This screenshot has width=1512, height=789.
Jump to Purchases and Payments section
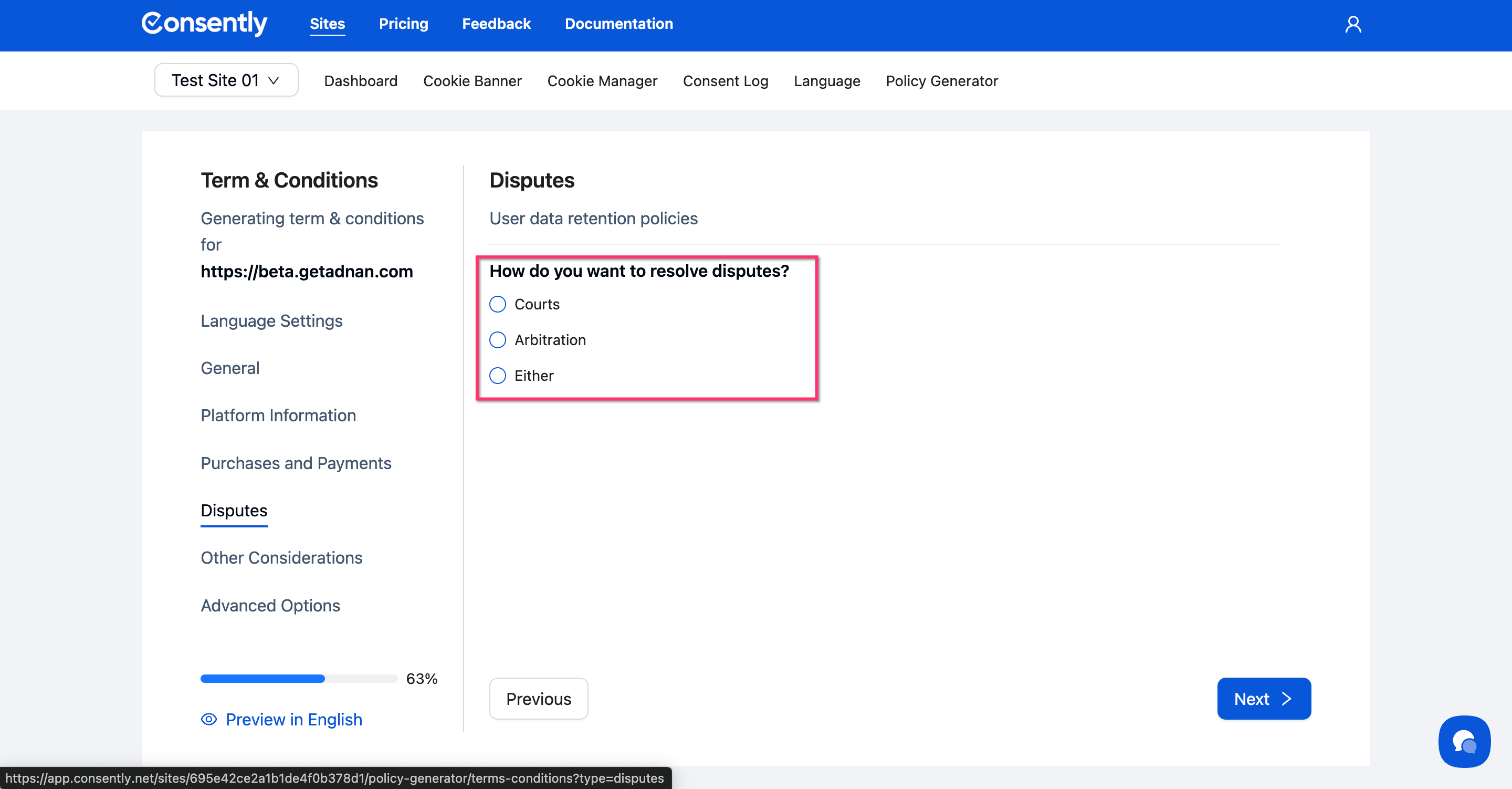pyautogui.click(x=296, y=463)
